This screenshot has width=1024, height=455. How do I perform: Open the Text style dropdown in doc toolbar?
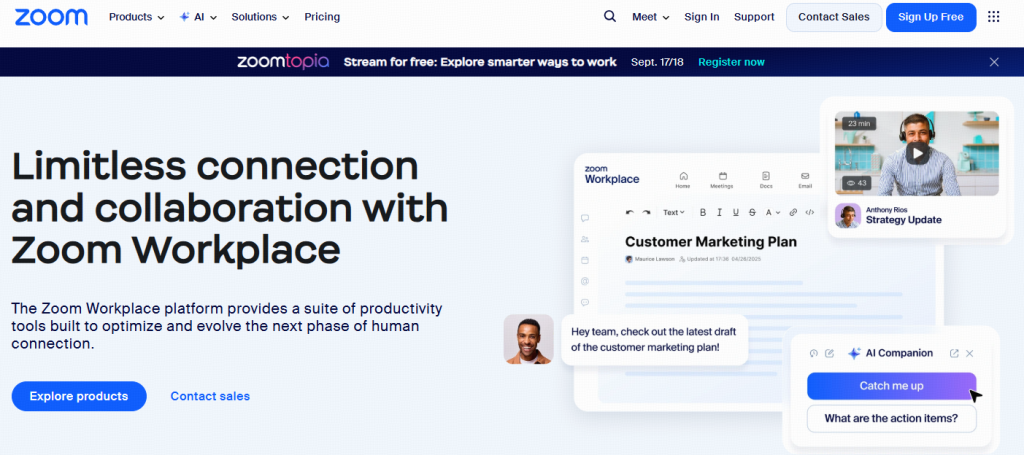point(673,212)
